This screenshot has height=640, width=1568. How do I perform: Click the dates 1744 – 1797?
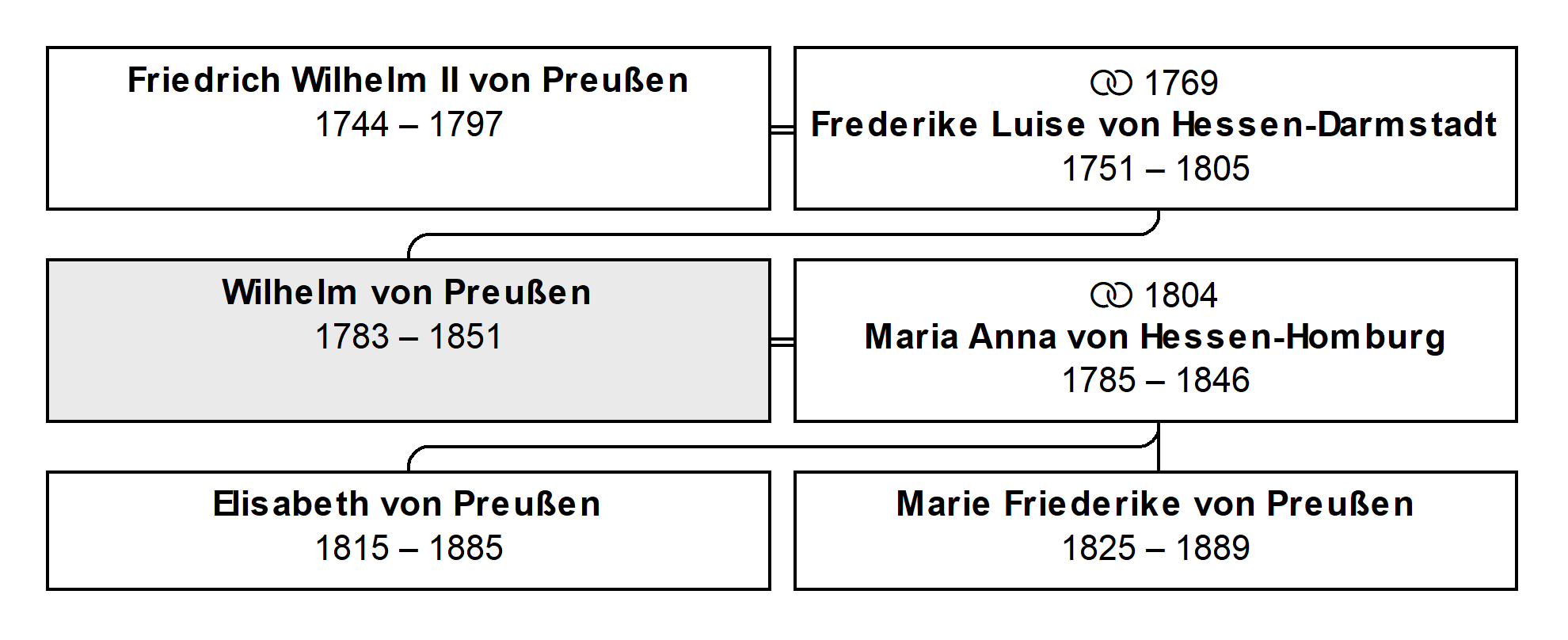click(409, 124)
